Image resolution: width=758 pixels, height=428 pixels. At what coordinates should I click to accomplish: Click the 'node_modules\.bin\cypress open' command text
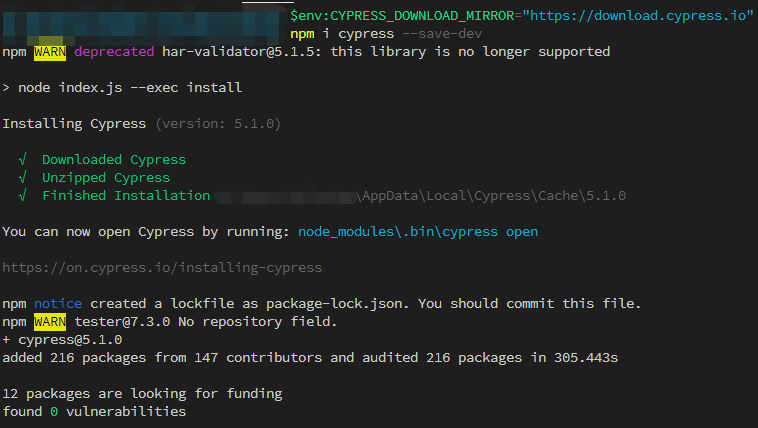[x=418, y=232]
